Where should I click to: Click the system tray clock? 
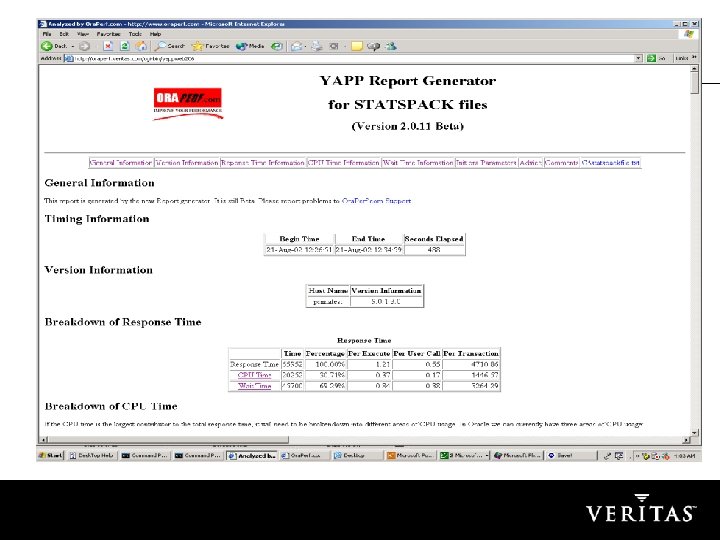(684, 456)
